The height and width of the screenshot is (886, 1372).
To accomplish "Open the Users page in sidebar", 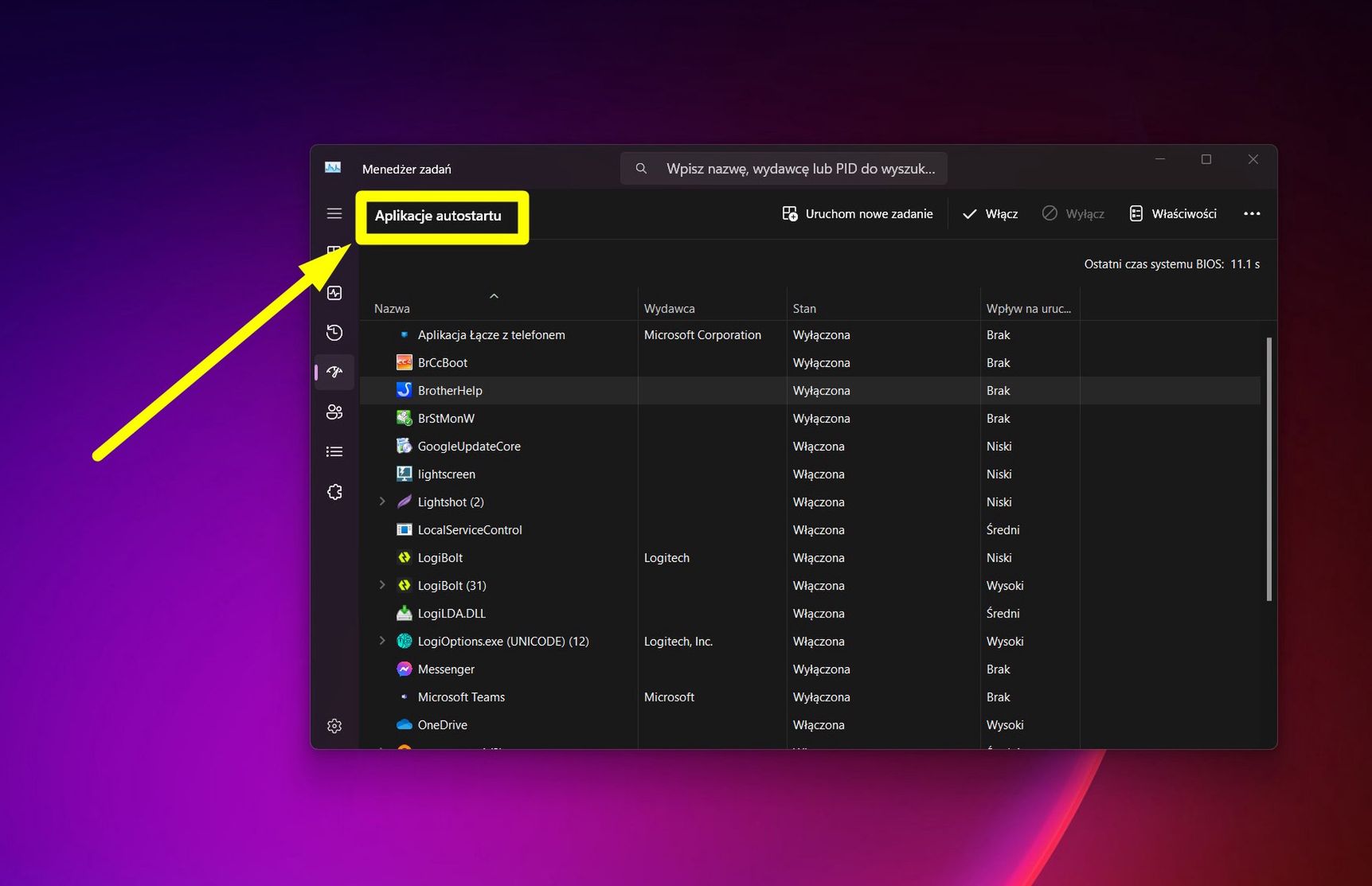I will (x=334, y=412).
